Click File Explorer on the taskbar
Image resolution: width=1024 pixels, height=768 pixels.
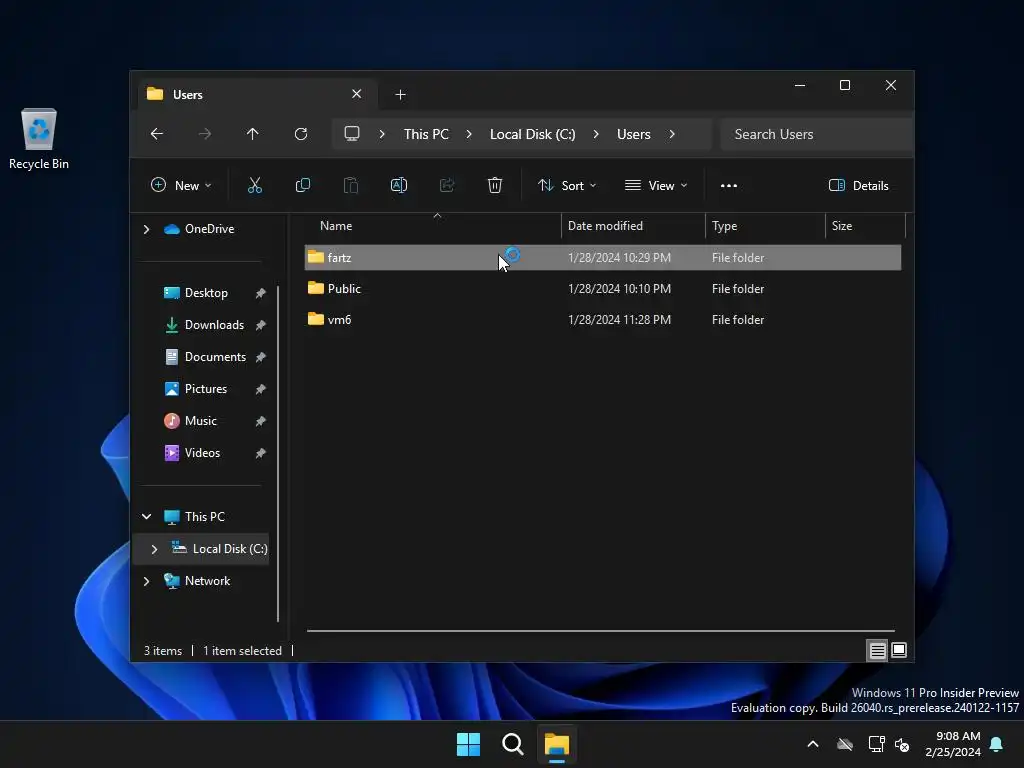[557, 744]
